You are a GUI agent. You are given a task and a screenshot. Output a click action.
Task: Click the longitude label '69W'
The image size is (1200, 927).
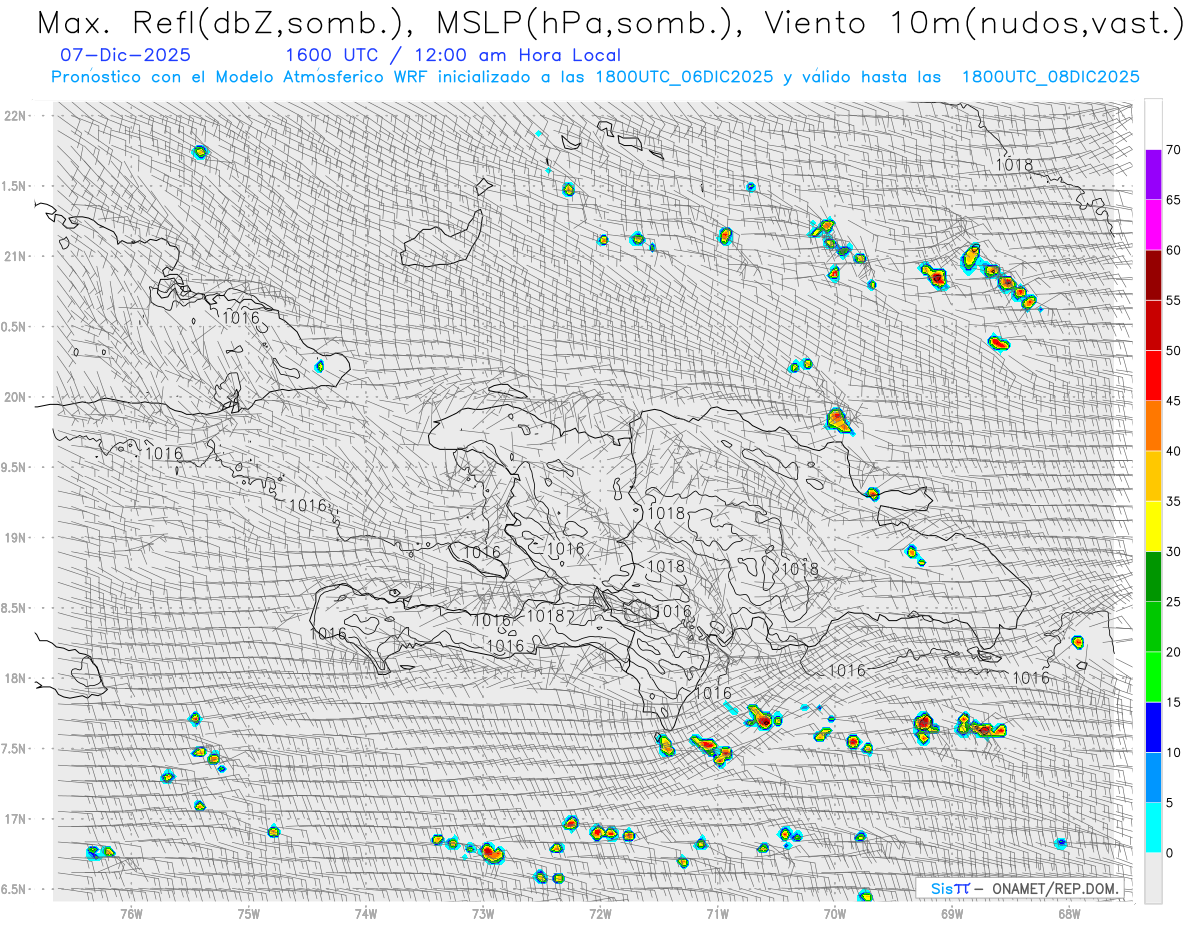click(951, 912)
